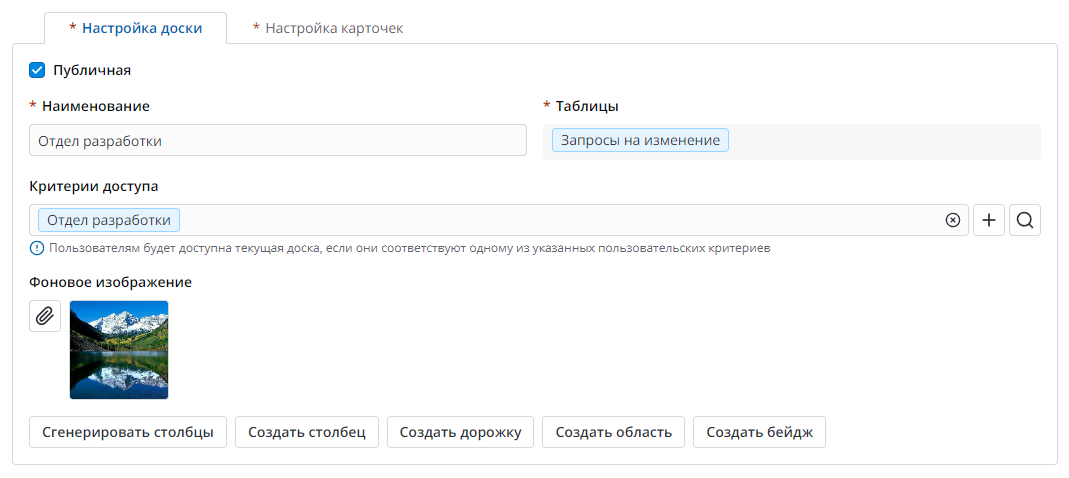1069x478 pixels.
Task: Open access criteria search with magnifier icon
Action: pyautogui.click(x=1024, y=220)
